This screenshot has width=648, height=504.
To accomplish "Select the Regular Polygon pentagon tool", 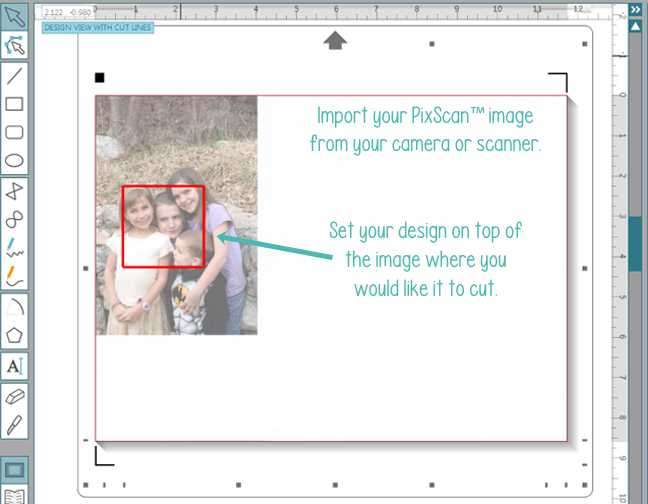I will pyautogui.click(x=14, y=335).
